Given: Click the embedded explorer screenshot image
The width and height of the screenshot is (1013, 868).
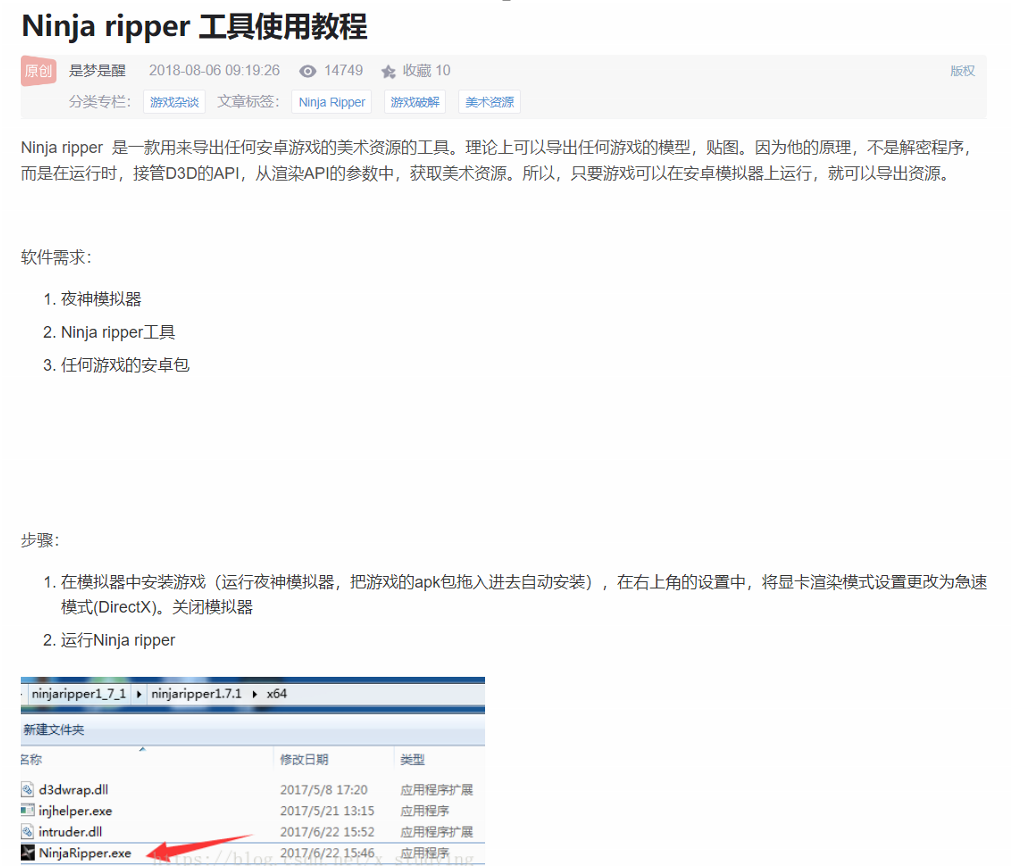Looking at the screenshot, I should click(253, 770).
